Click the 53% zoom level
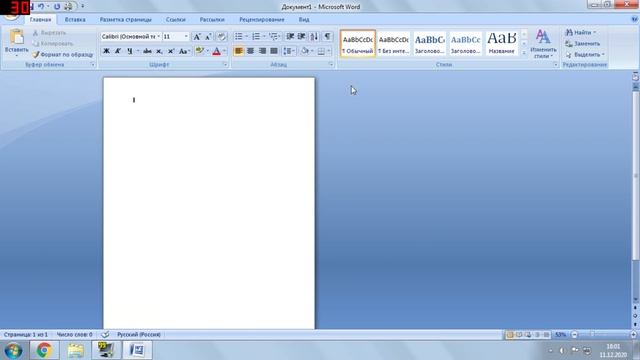Viewport: 640px width, 360px height. (x=561, y=334)
